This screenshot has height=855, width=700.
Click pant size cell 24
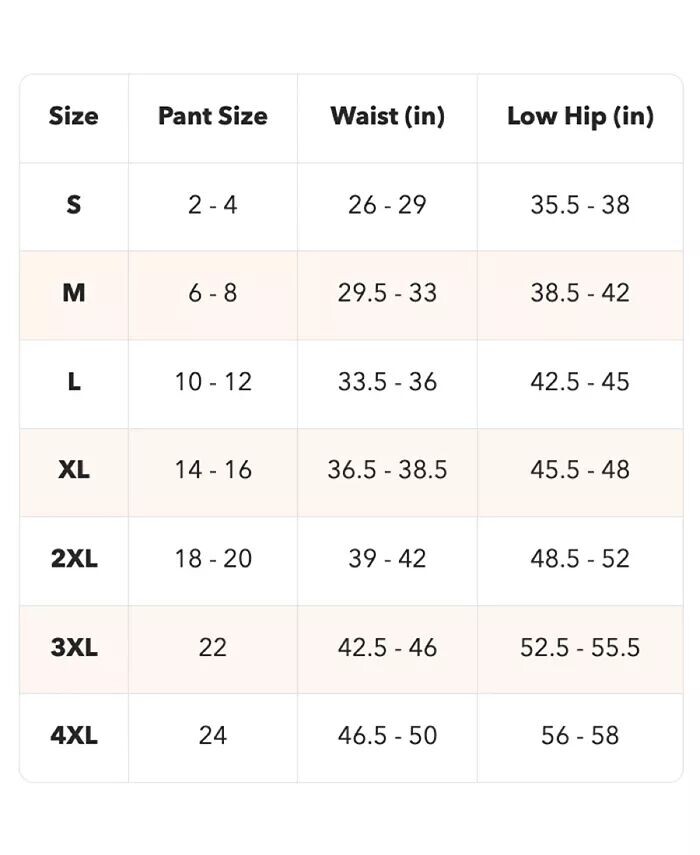pyautogui.click(x=213, y=736)
